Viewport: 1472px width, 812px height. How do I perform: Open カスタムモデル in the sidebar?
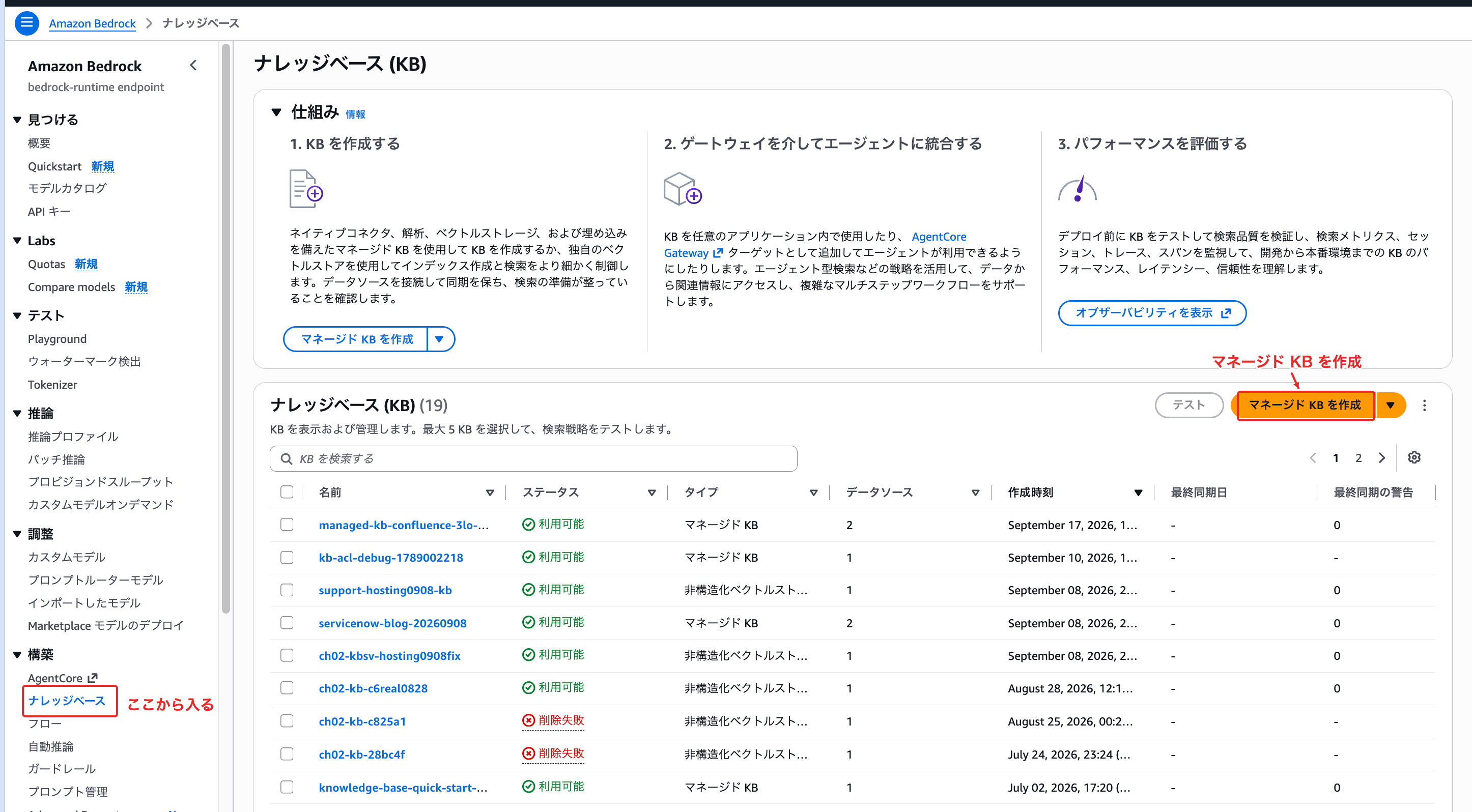(x=67, y=557)
